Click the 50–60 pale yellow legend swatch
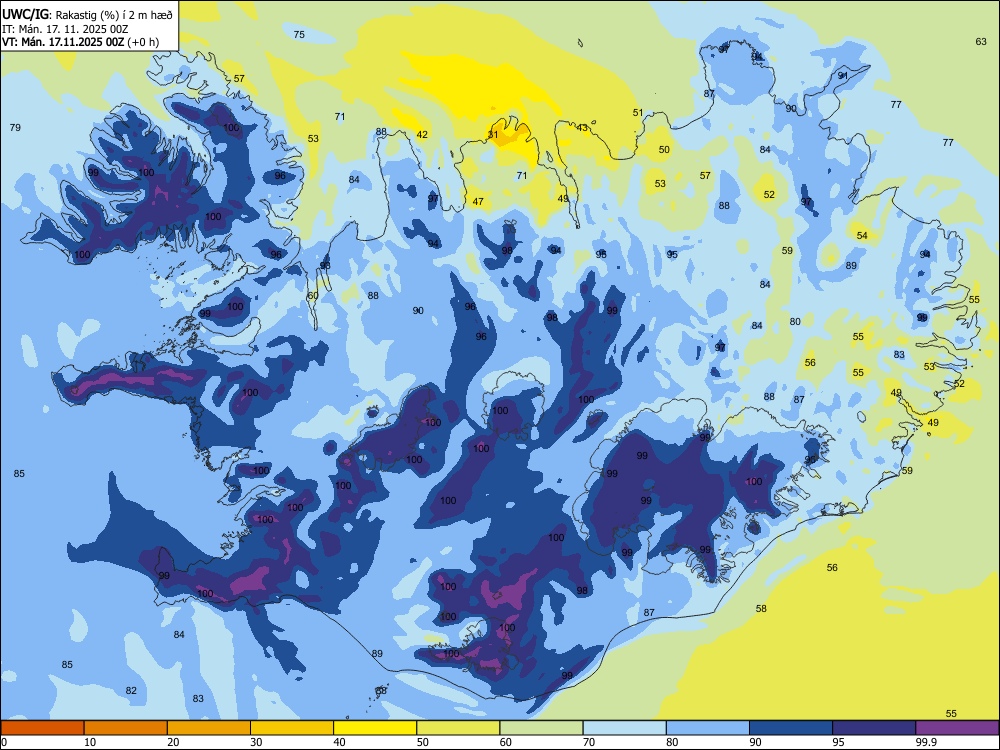This screenshot has width=1000, height=750. pyautogui.click(x=458, y=728)
